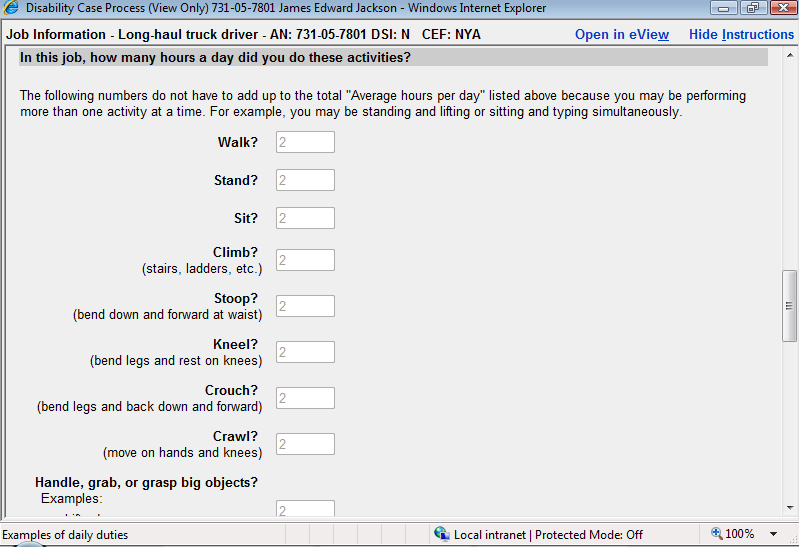Click the scrollbar down arrow
The width and height of the screenshot is (799, 547).
tap(790, 507)
